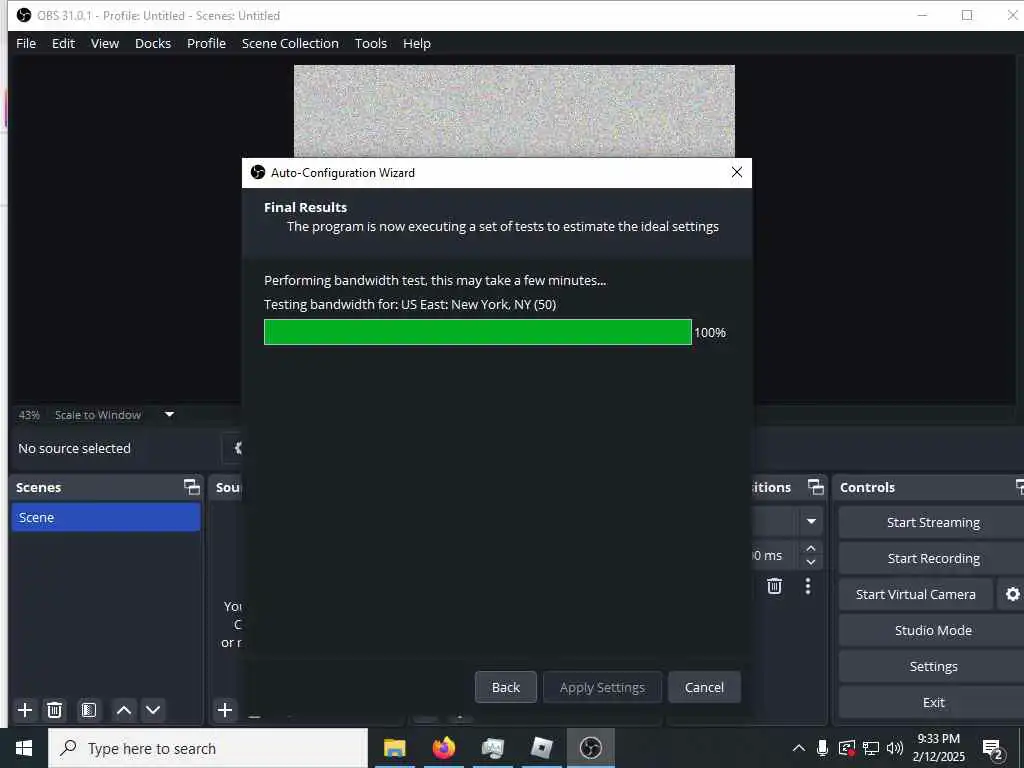Delete transition with trash icon
Viewport: 1024px width, 768px height.
[775, 586]
